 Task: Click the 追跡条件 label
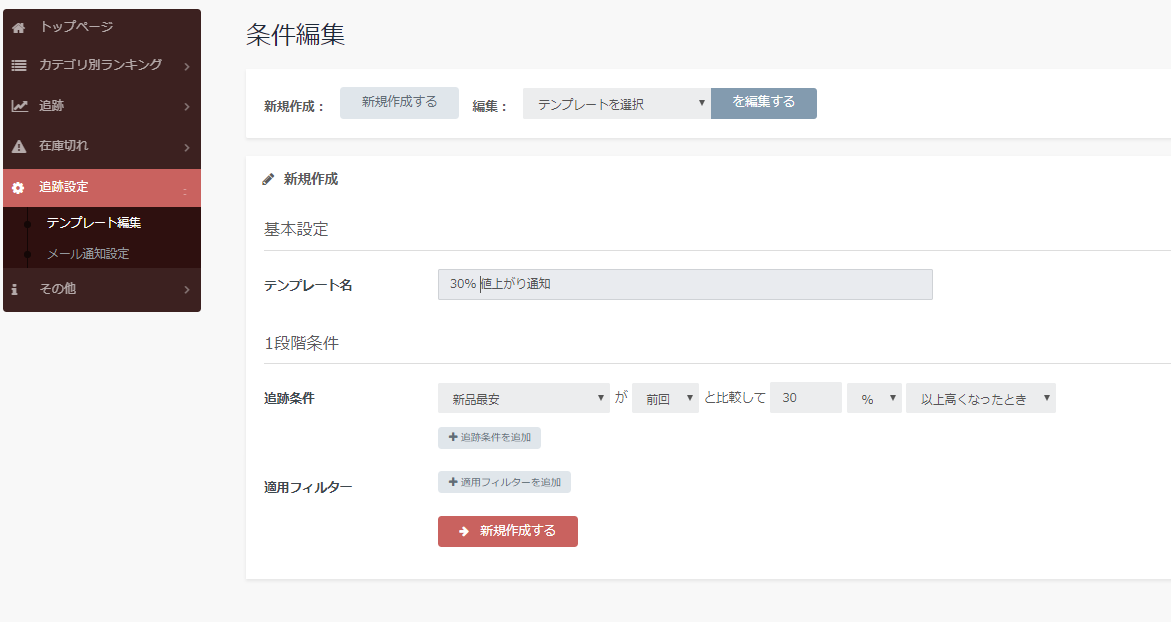tap(289, 399)
